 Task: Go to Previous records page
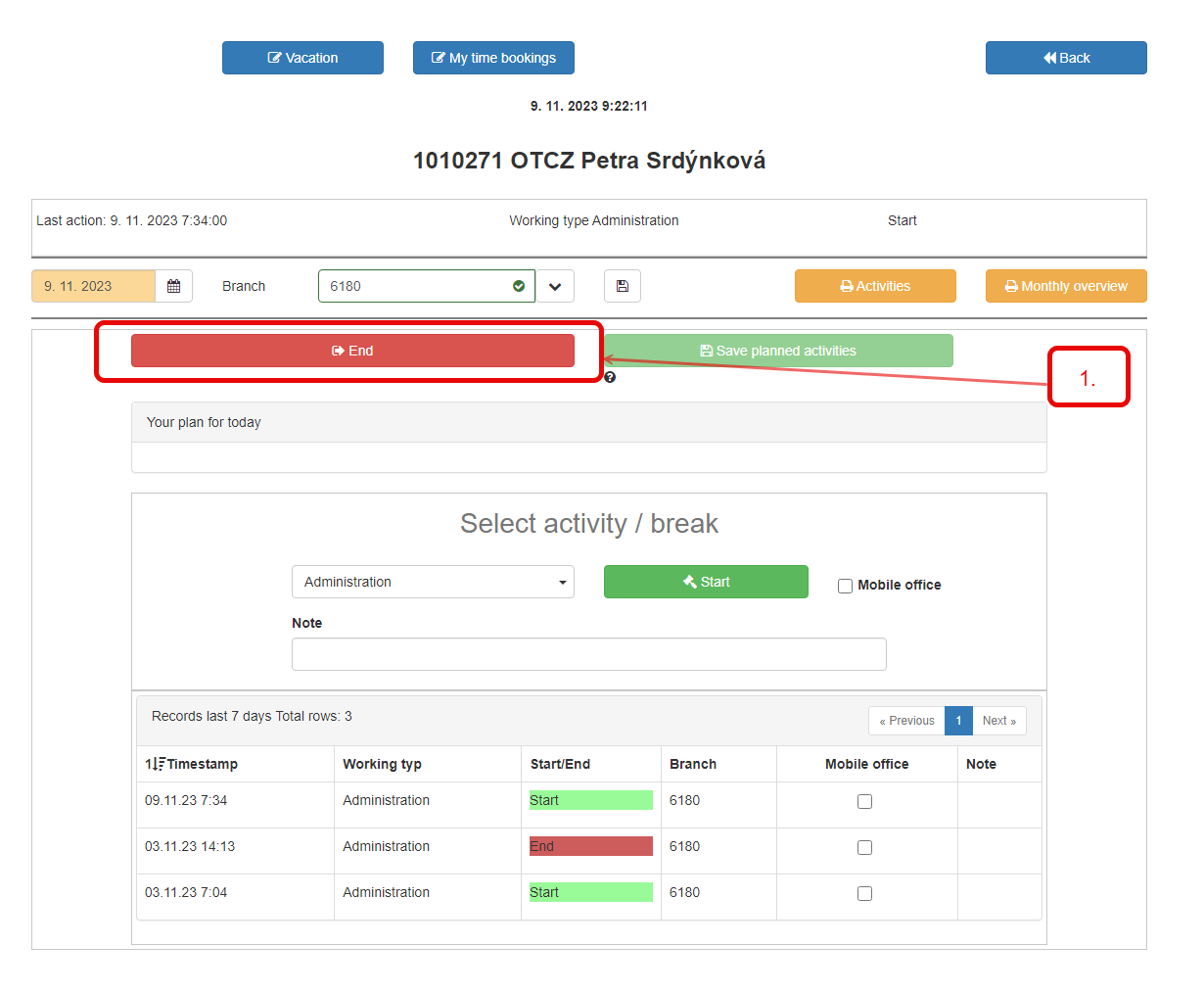[906, 721]
